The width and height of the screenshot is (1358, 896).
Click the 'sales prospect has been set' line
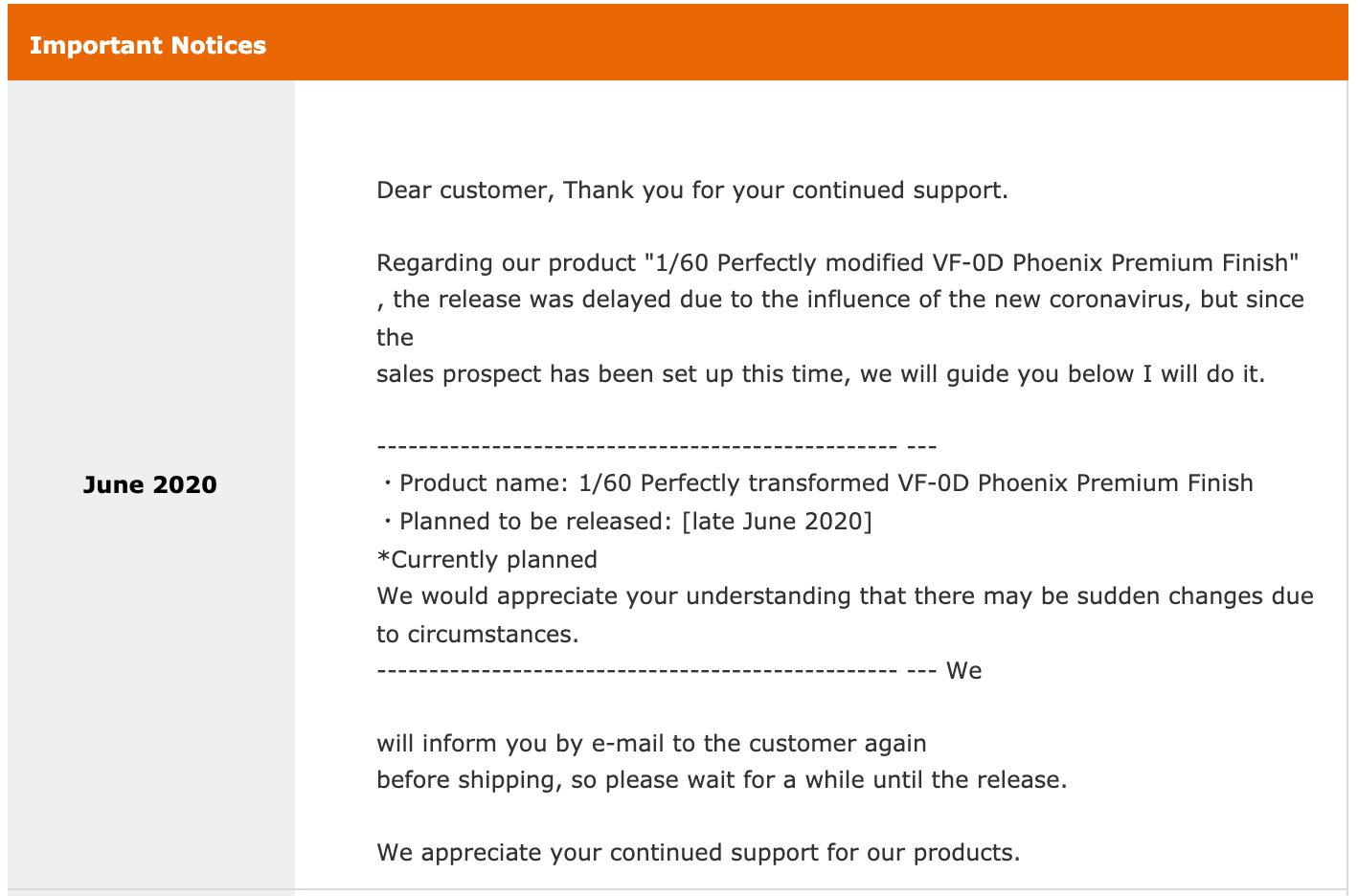(821, 373)
